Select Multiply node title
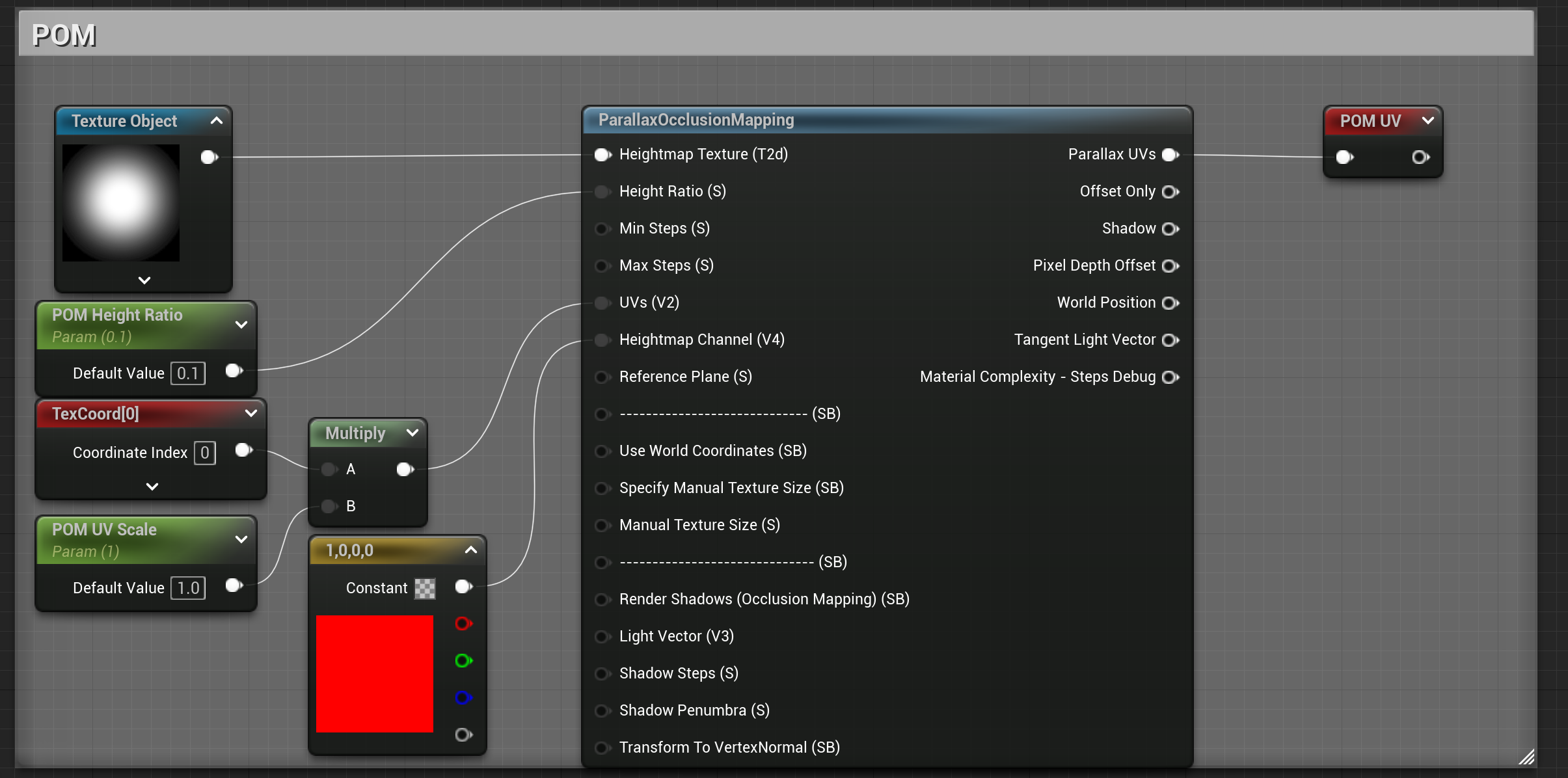The image size is (1568, 778). [x=355, y=433]
